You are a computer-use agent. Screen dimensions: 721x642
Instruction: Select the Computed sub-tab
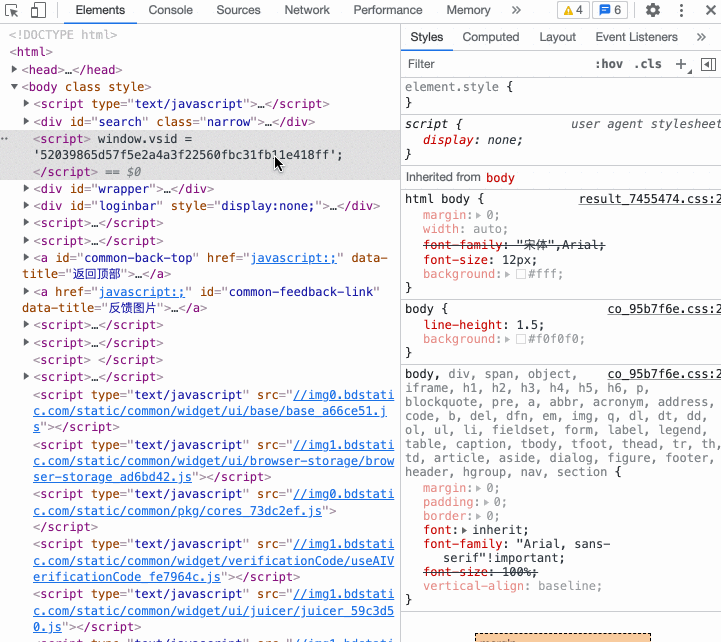(x=491, y=37)
